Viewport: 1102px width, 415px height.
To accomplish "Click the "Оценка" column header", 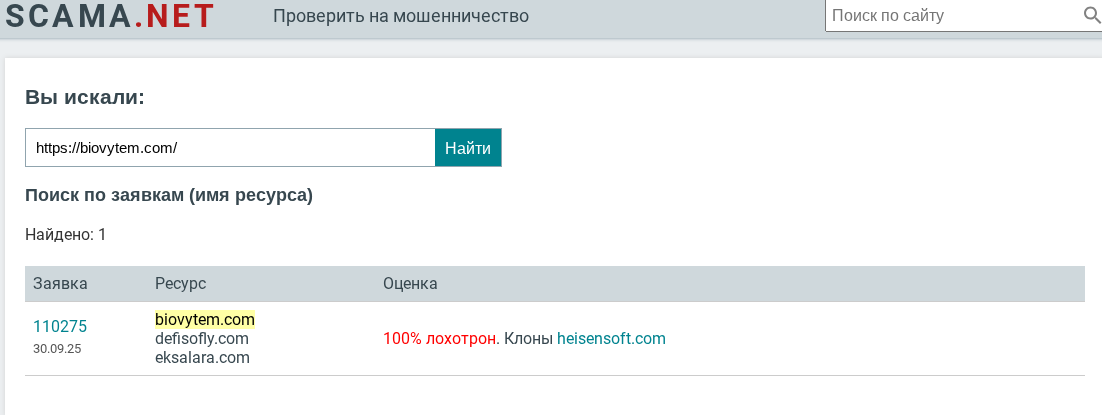I will coord(410,284).
